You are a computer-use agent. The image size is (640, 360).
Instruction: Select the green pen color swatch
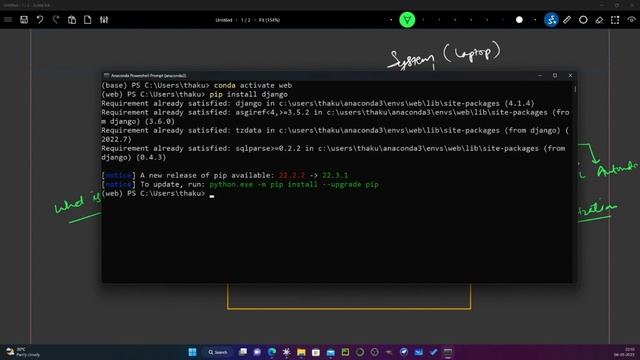pyautogui.click(x=407, y=20)
